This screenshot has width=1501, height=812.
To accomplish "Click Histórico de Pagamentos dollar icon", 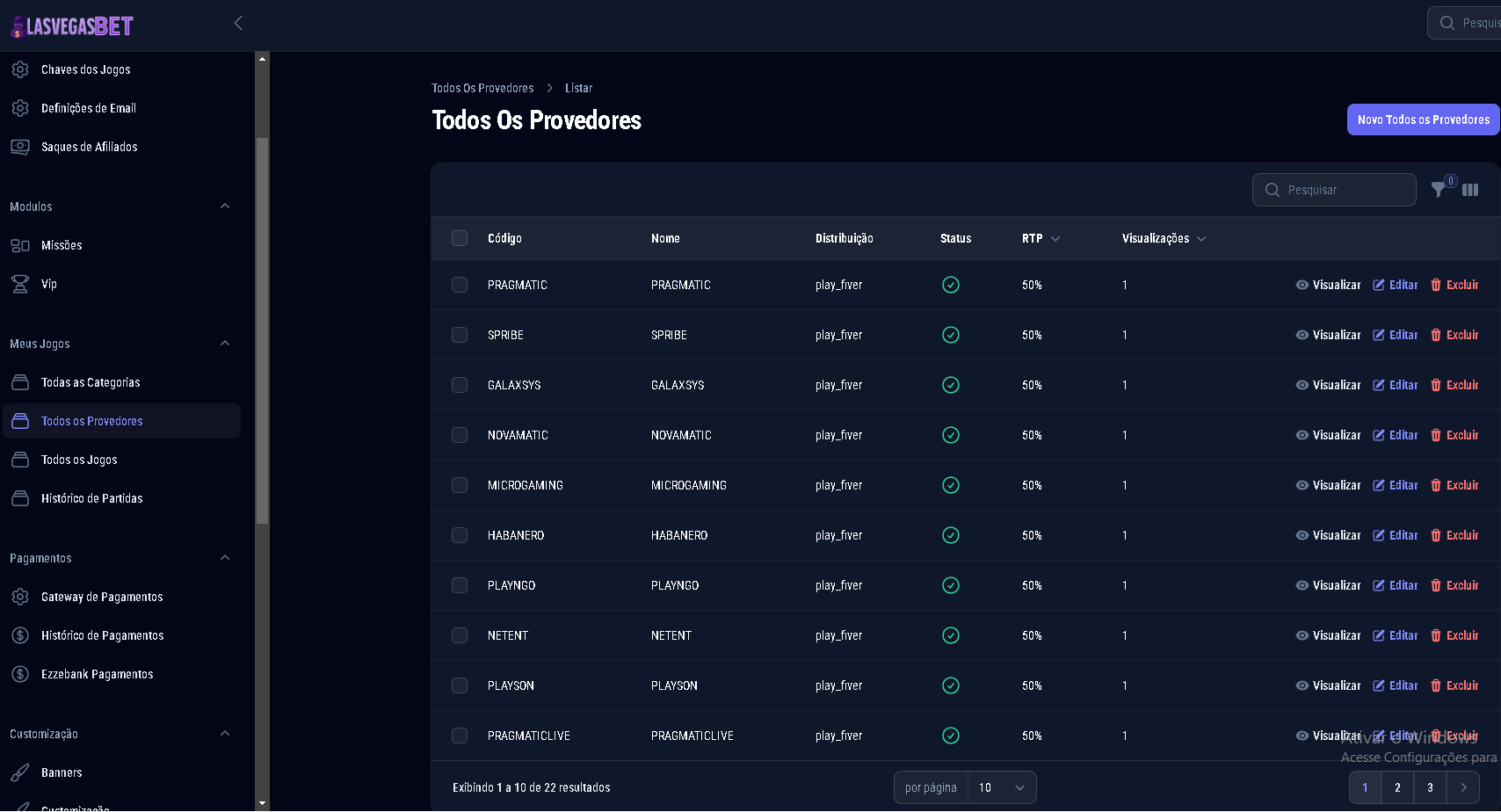I will (20, 635).
